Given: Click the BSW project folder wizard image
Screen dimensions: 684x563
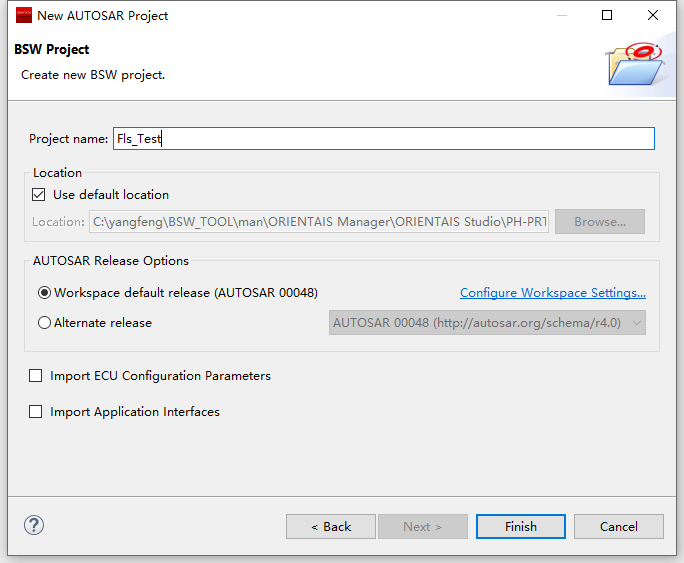Looking at the screenshot, I should (635, 64).
